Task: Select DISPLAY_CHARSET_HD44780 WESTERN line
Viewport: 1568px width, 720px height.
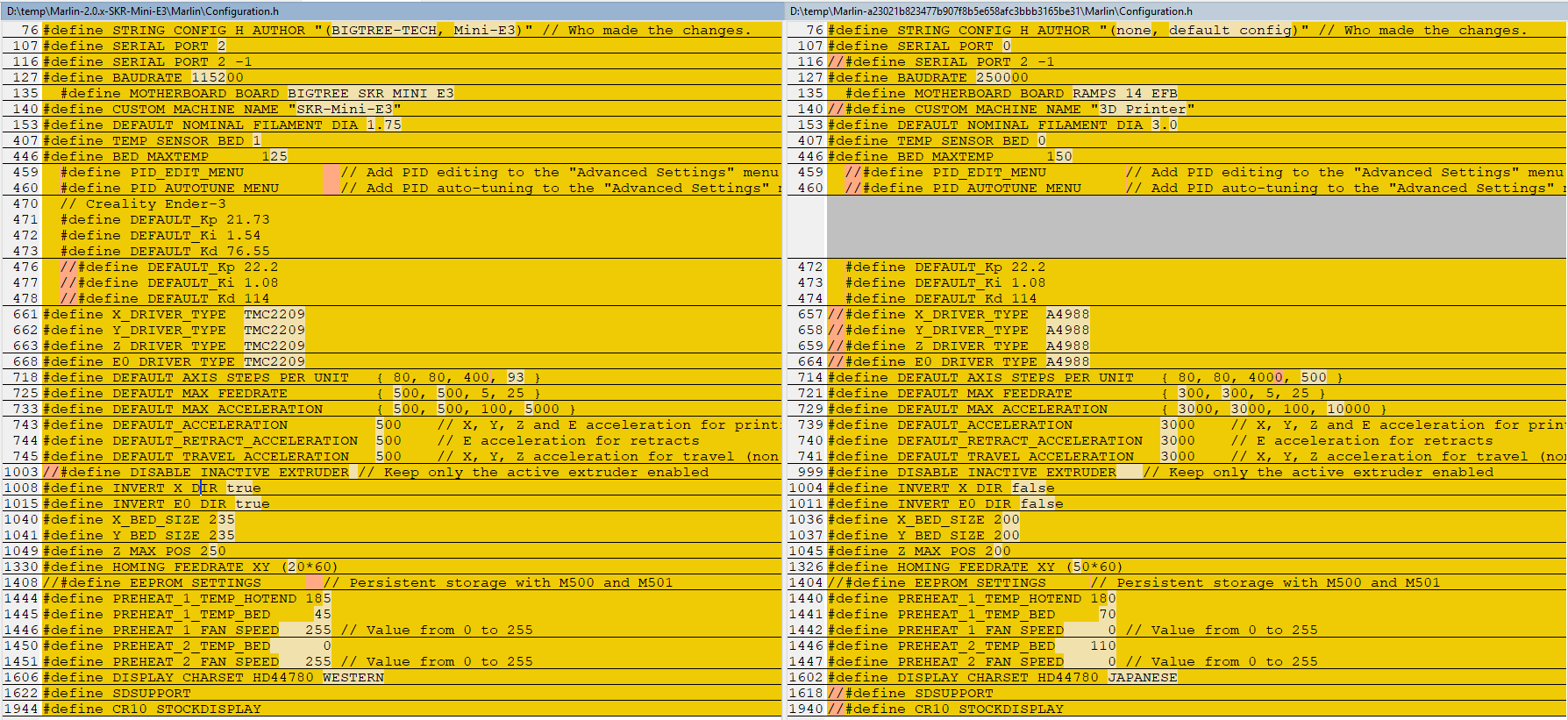Action: 391,678
